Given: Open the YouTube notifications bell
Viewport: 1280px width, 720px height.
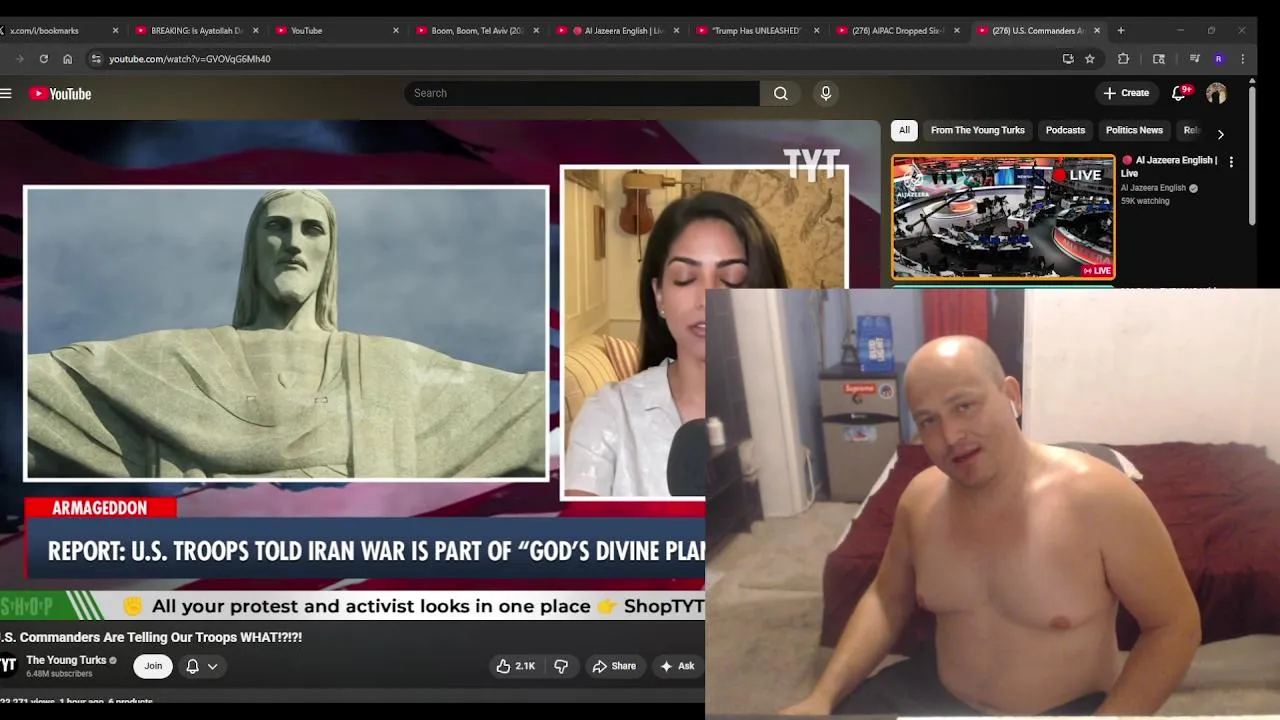Looking at the screenshot, I should [1179, 93].
